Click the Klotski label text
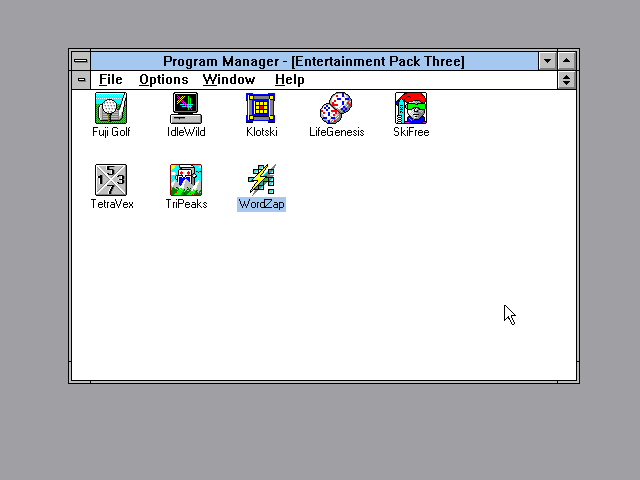Image resolution: width=640 pixels, height=480 pixels. coord(262,132)
